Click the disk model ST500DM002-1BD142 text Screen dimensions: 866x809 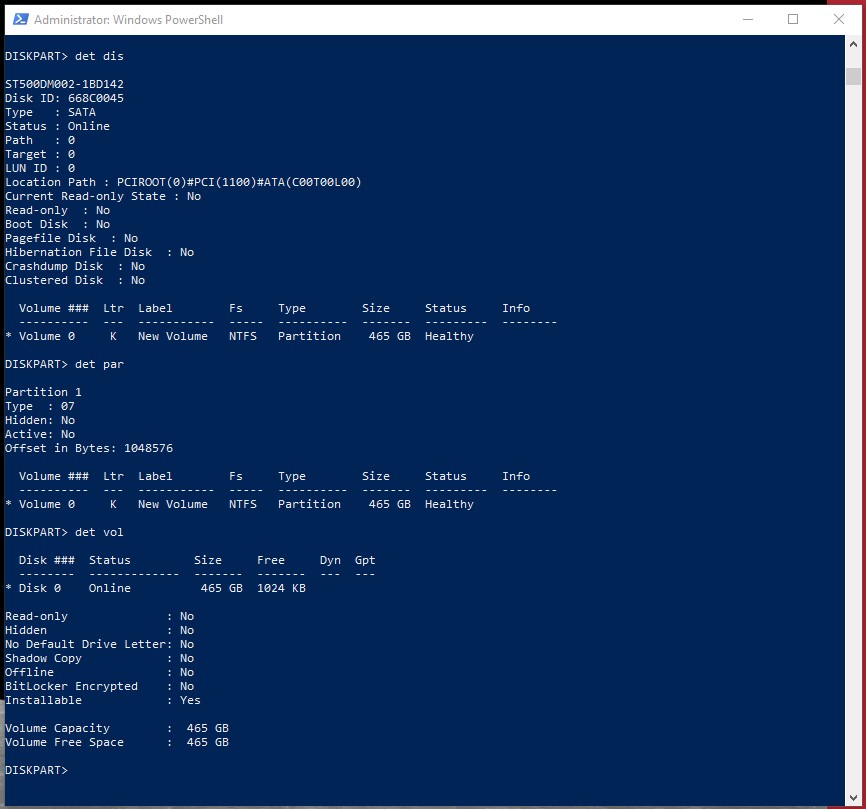(x=64, y=84)
